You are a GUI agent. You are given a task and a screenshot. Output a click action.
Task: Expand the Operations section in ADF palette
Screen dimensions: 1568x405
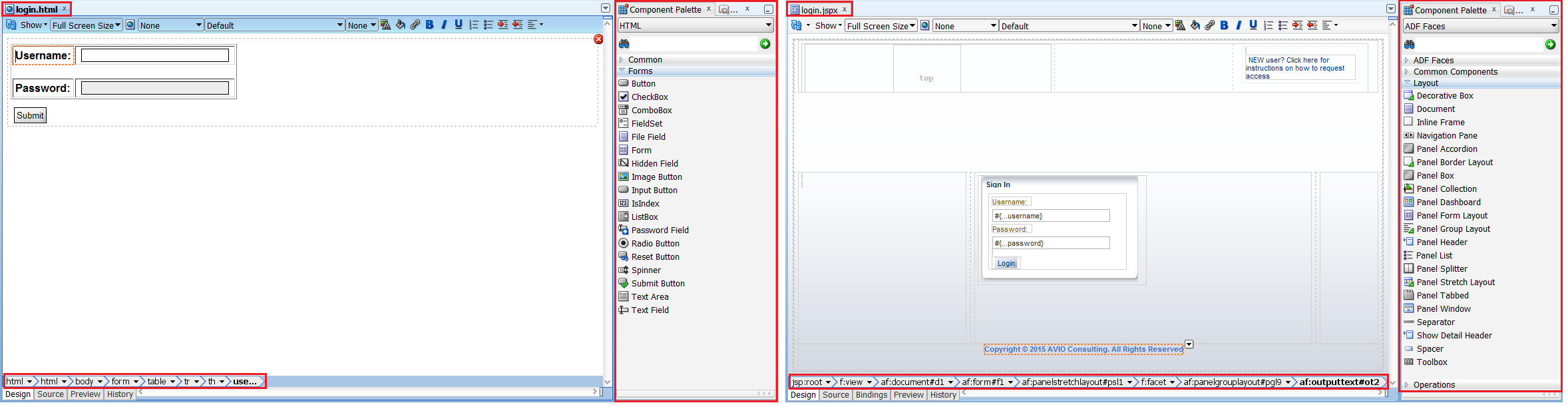pos(1434,384)
